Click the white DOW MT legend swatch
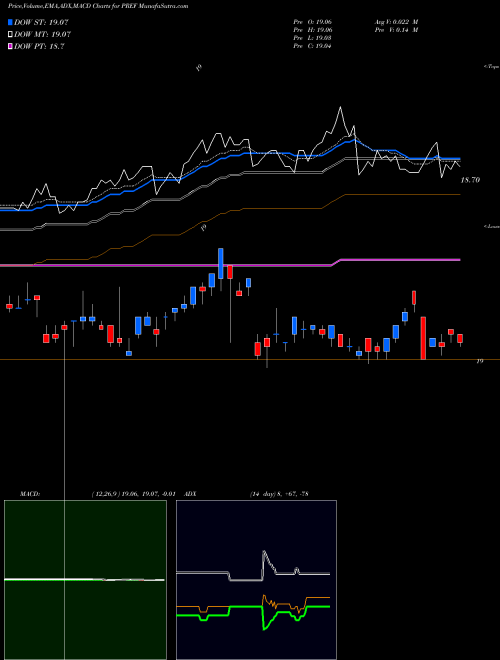Viewport: 500px width, 660px height. pos(11,35)
